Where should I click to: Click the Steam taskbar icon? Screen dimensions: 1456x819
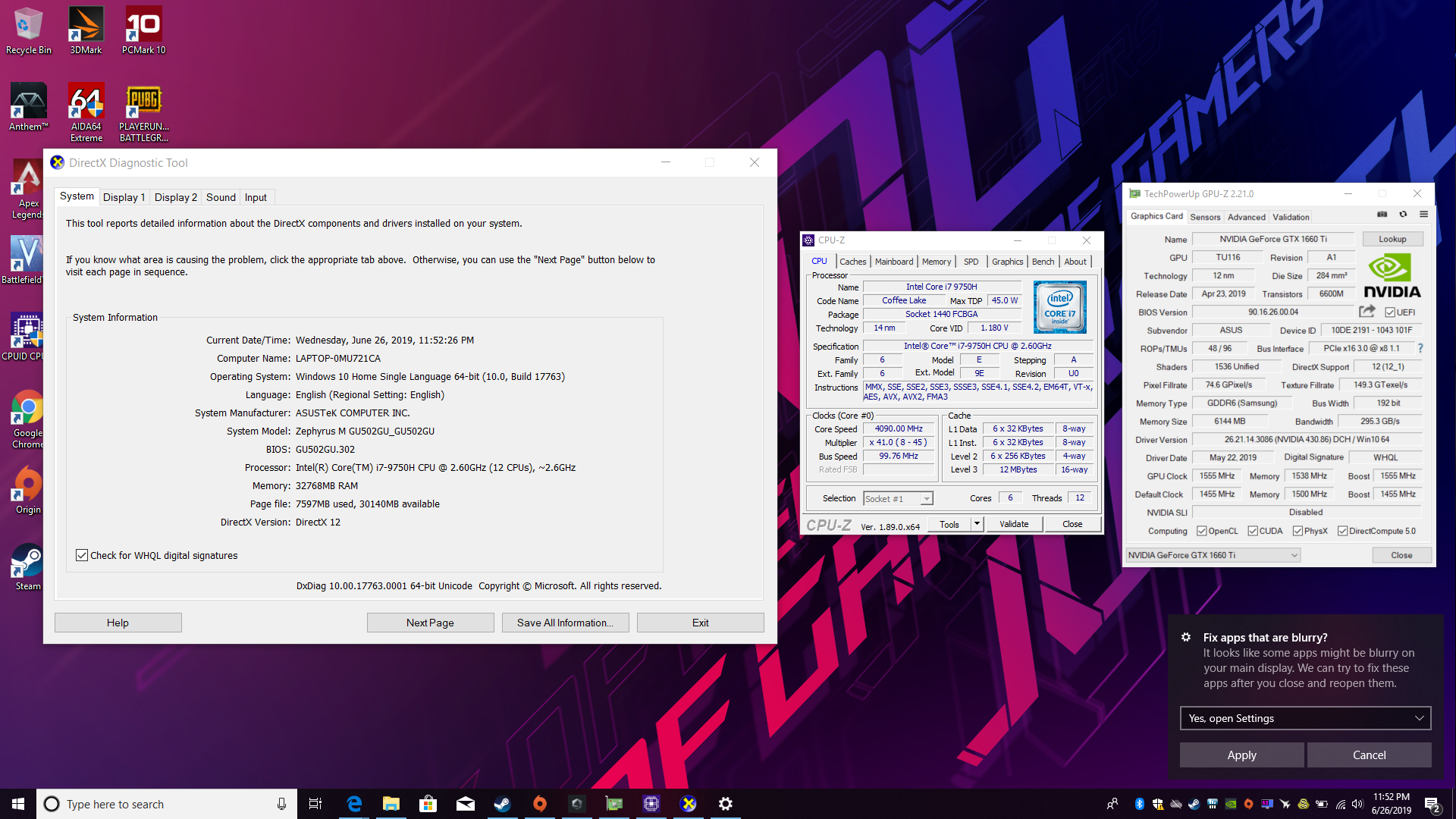[x=502, y=804]
